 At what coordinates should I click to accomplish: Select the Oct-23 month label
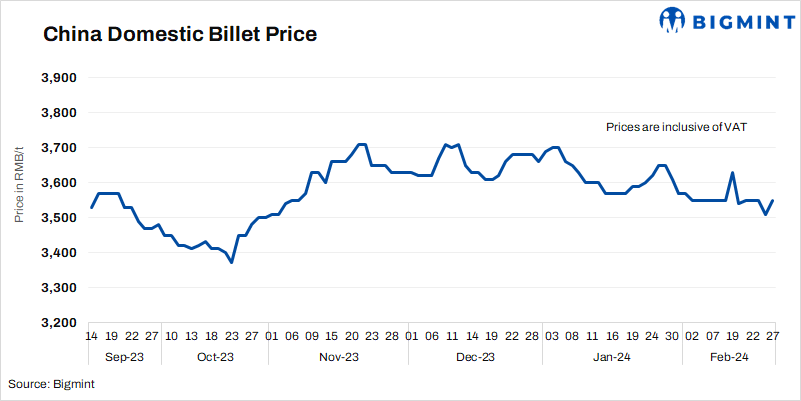(x=215, y=357)
